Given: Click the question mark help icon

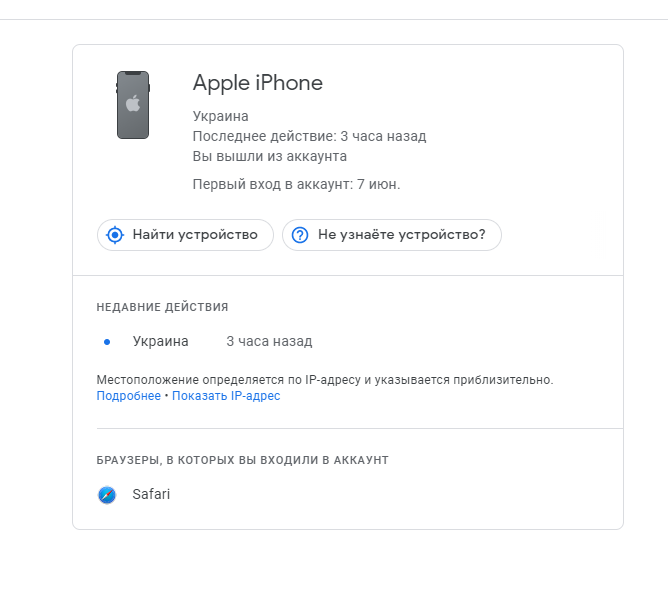Looking at the screenshot, I should 300,235.
